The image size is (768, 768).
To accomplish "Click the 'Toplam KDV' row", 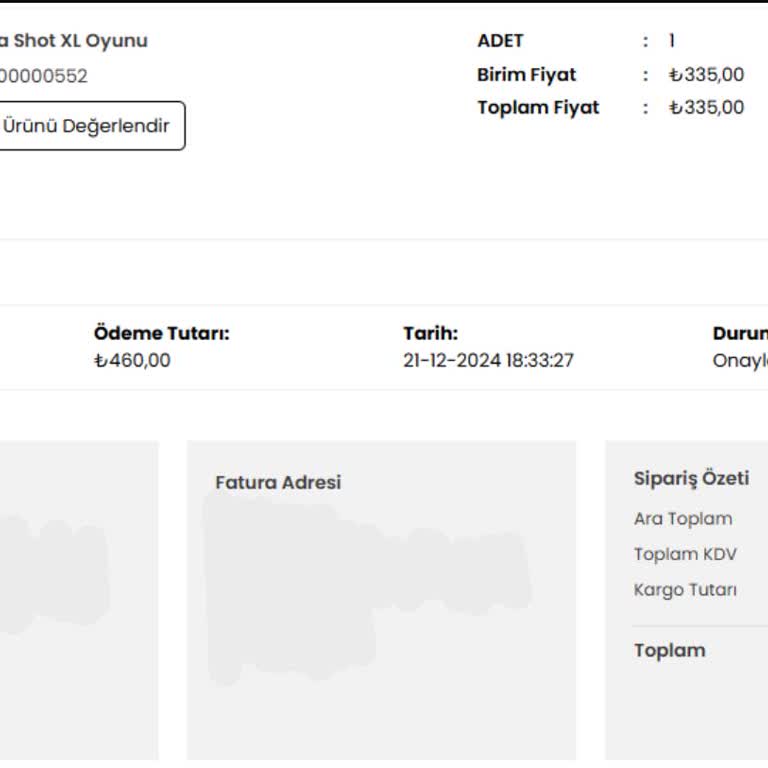I will [685, 554].
